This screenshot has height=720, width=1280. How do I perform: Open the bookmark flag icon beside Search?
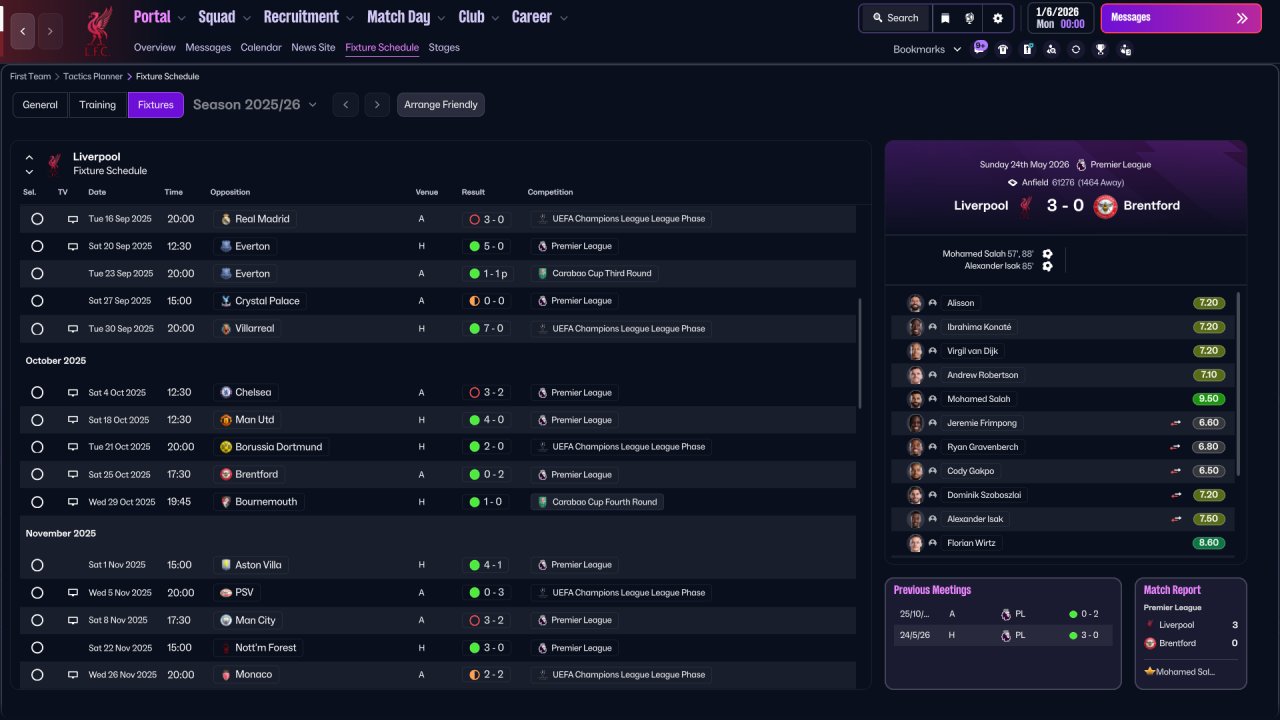point(945,18)
